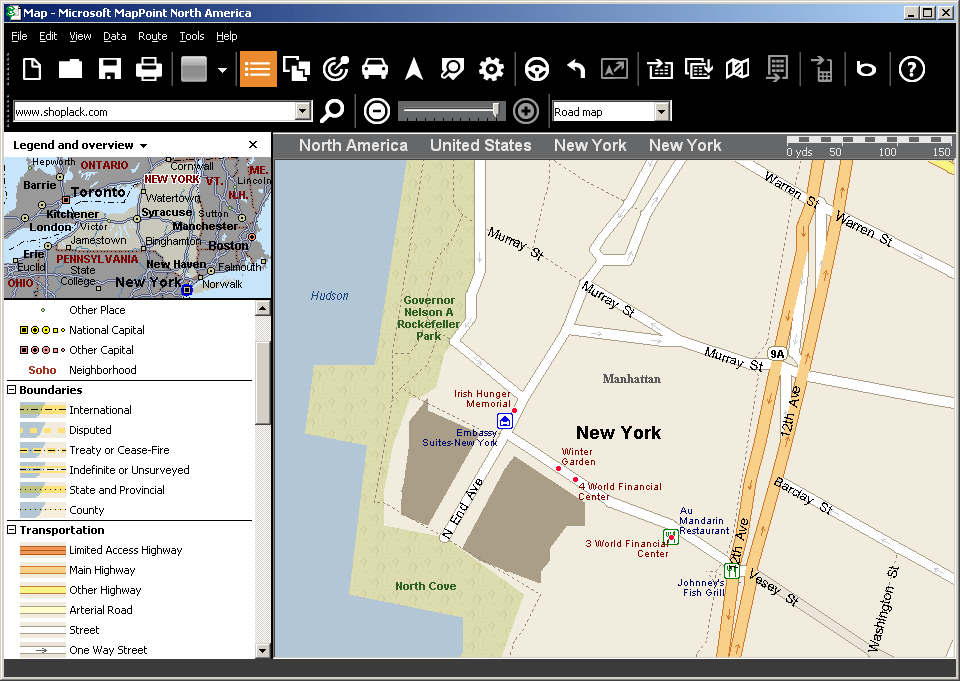This screenshot has height=681, width=960.
Task: Click the data table icon with down arrow
Action: pyautogui.click(x=699, y=69)
